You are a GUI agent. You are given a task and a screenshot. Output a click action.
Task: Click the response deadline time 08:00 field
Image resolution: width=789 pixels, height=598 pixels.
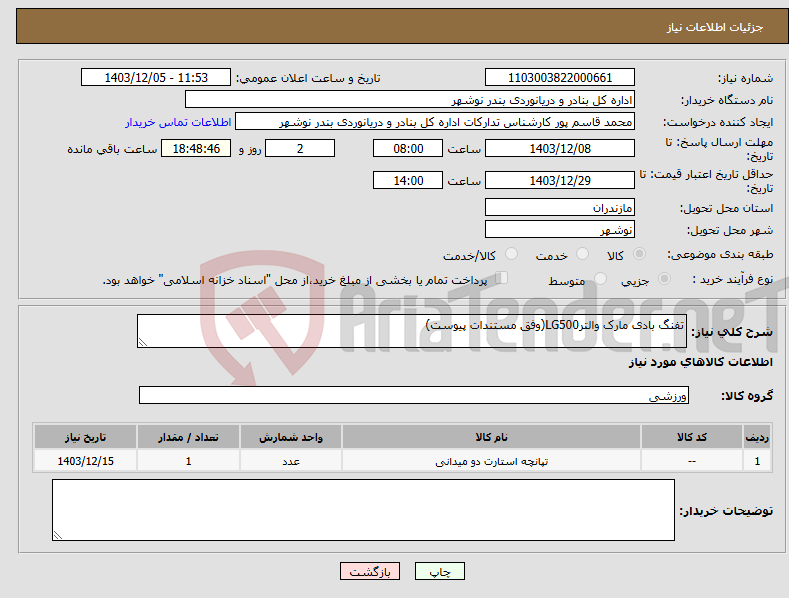[408, 148]
